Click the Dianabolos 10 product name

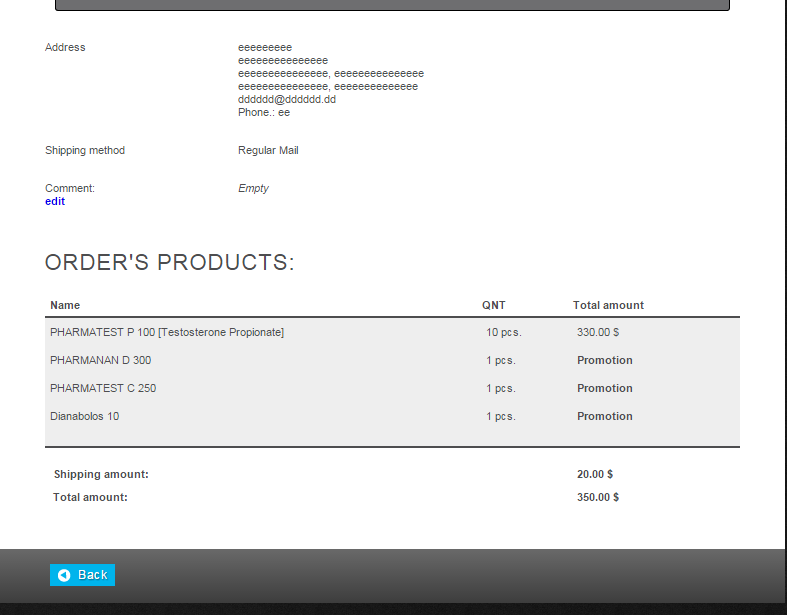point(85,416)
